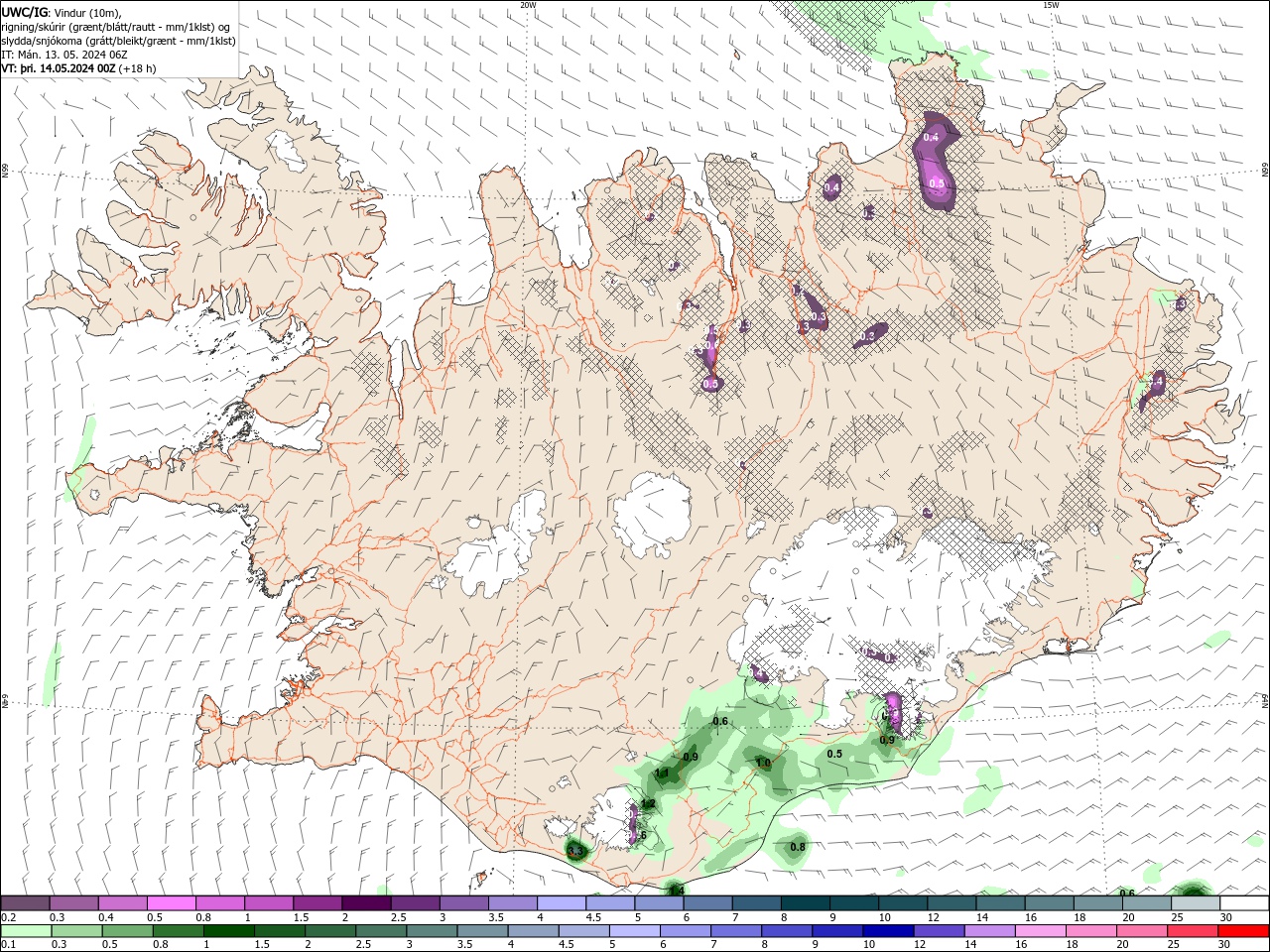Click the '20W' longitude label at top
Image resolution: width=1270 pixels, height=952 pixels.
pyautogui.click(x=529, y=4)
